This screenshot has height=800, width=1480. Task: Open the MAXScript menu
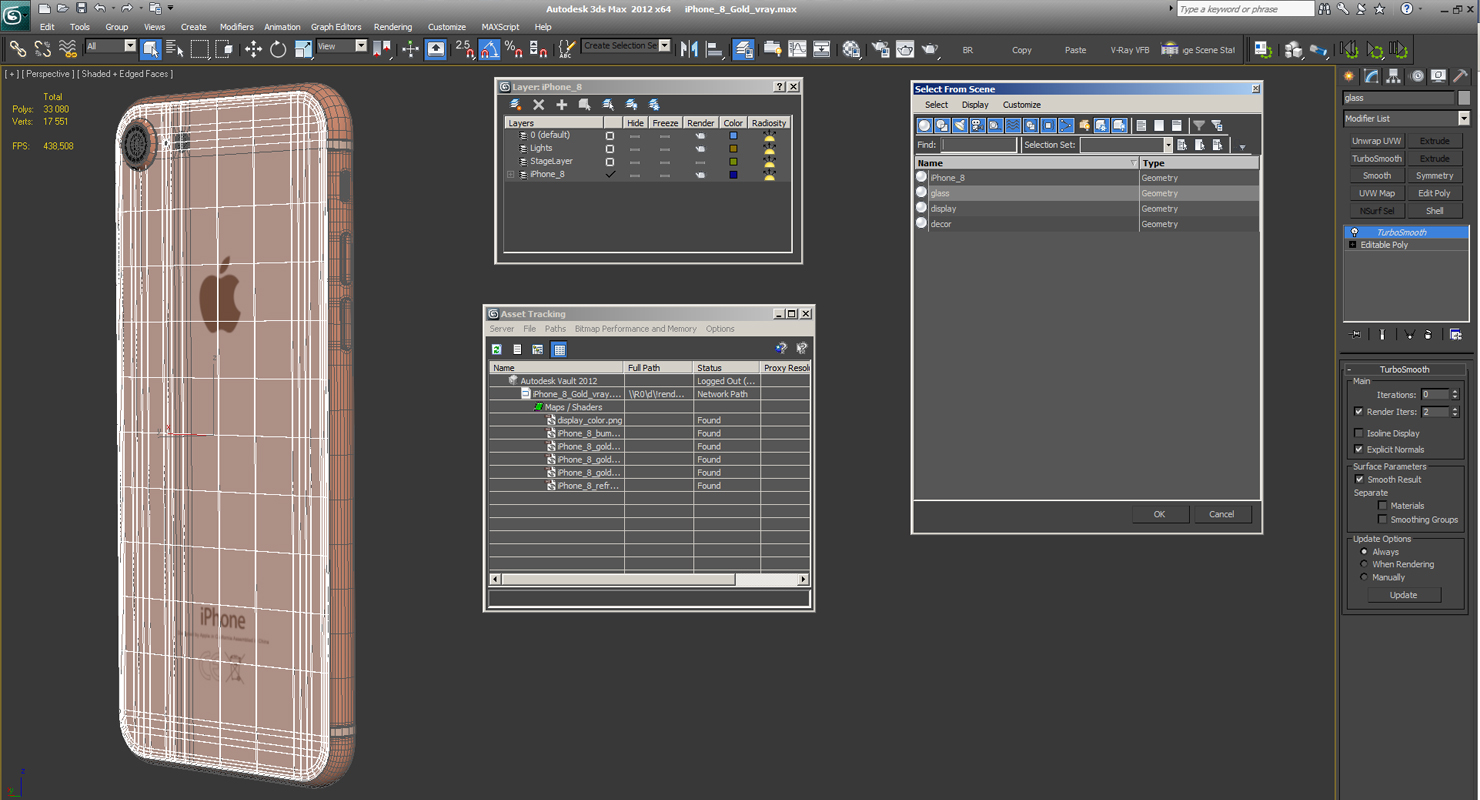(x=500, y=27)
